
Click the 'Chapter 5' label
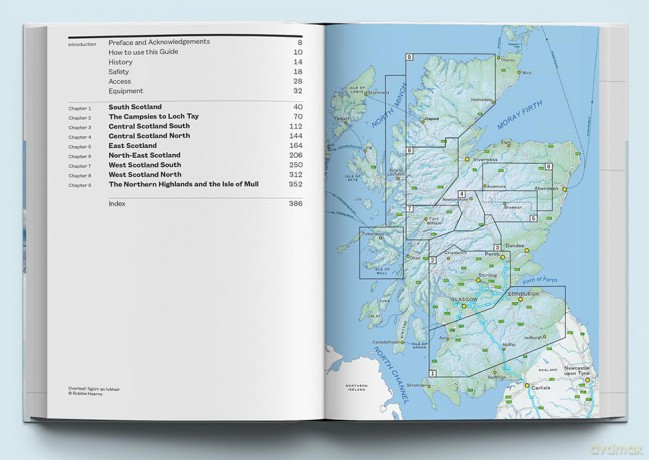click(79, 147)
